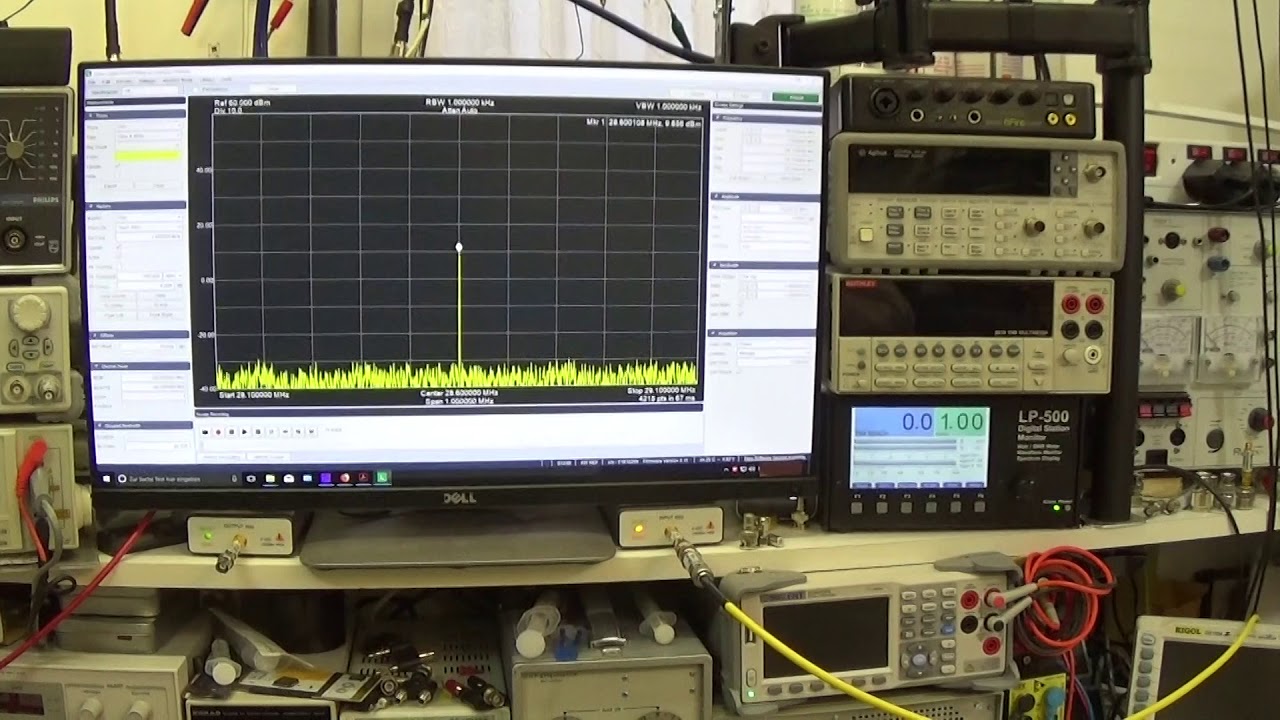Click the green Preset button
Screen dimensions: 1280x720
[796, 97]
